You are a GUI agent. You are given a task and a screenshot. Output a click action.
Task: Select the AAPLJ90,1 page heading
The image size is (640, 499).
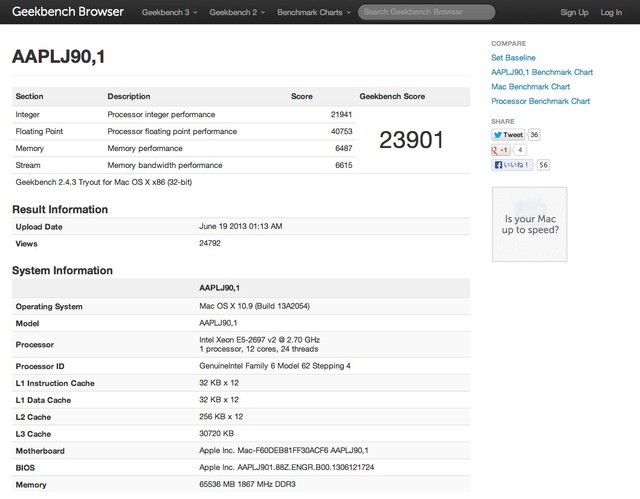point(58,56)
